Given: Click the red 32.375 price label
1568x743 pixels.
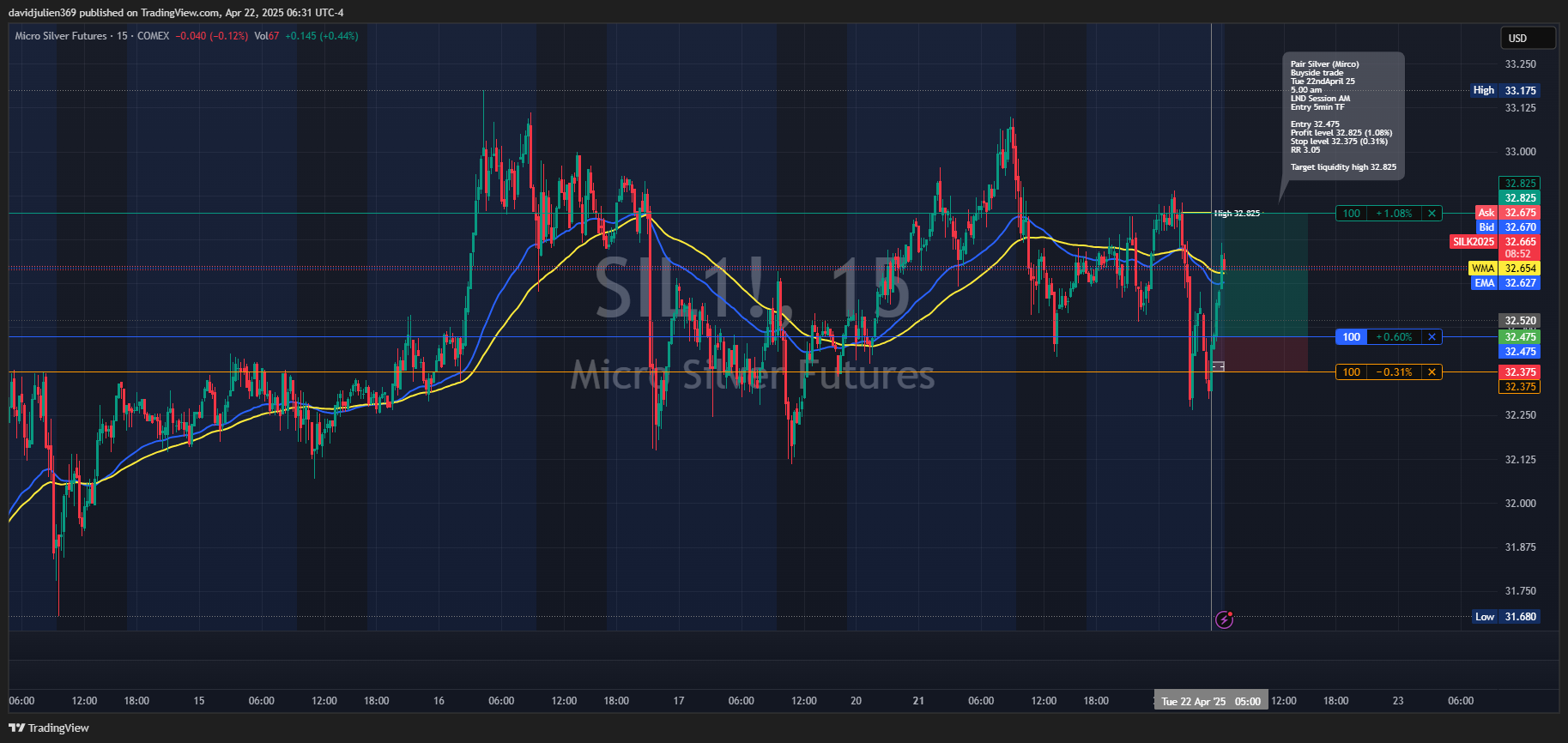Looking at the screenshot, I should 1520,372.
